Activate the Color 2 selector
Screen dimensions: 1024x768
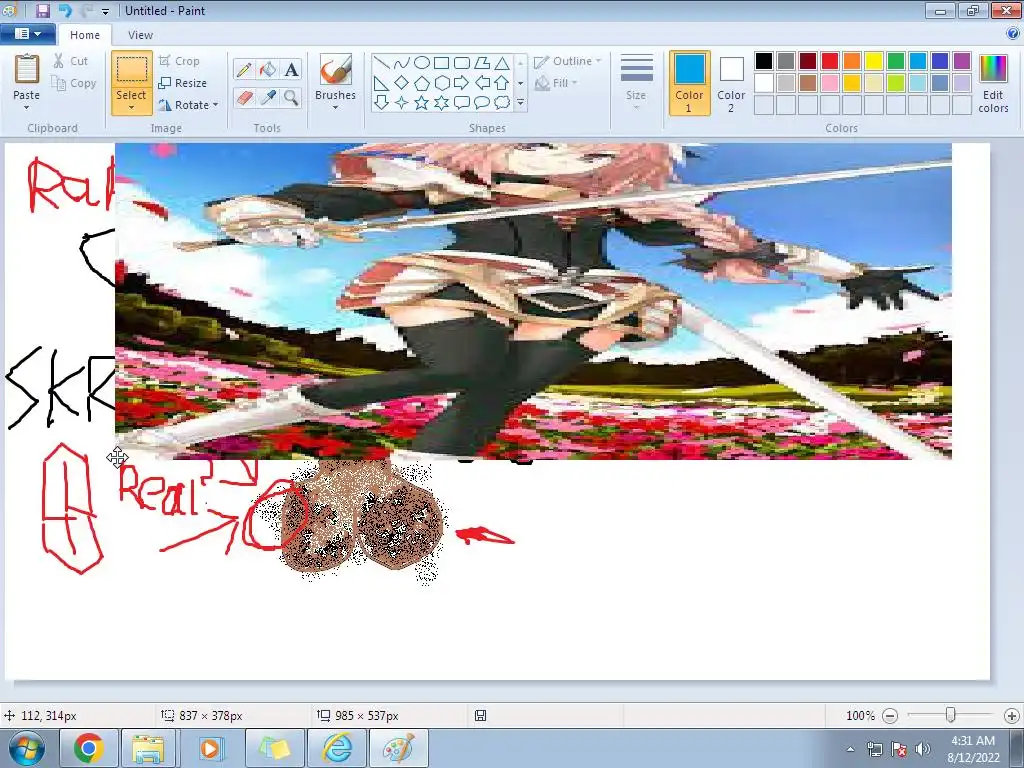731,83
